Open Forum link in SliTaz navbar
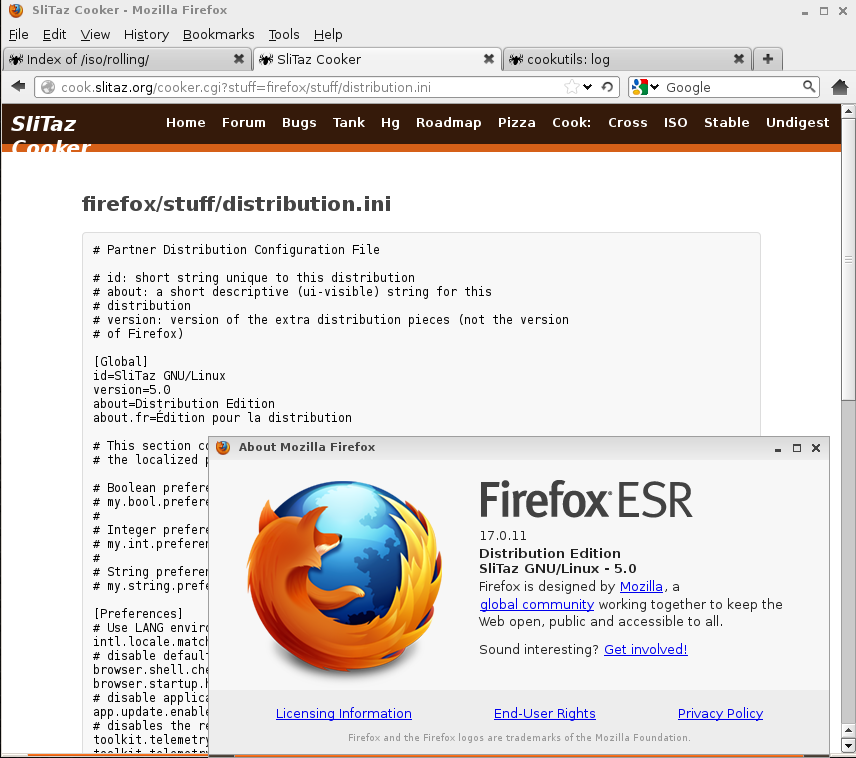The image size is (856, 758). click(x=243, y=122)
